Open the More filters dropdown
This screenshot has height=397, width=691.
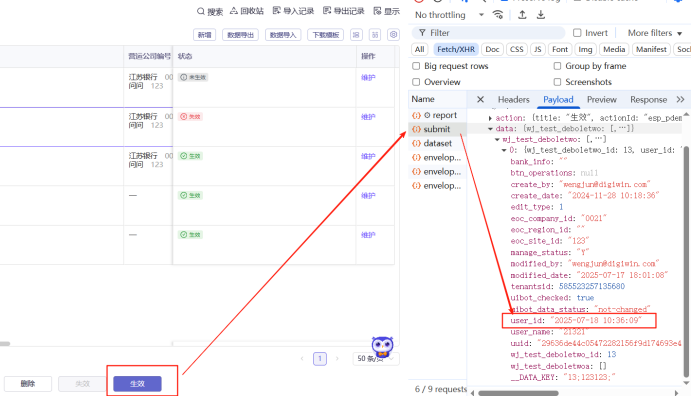pyautogui.click(x=654, y=33)
